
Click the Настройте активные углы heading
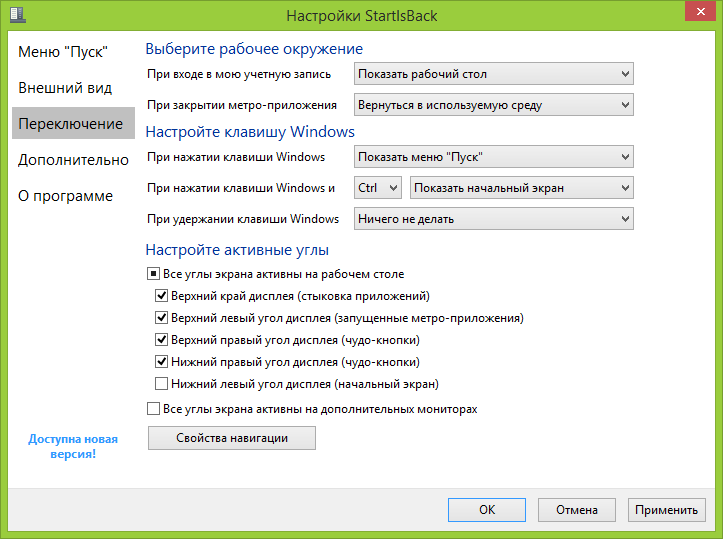click(237, 249)
